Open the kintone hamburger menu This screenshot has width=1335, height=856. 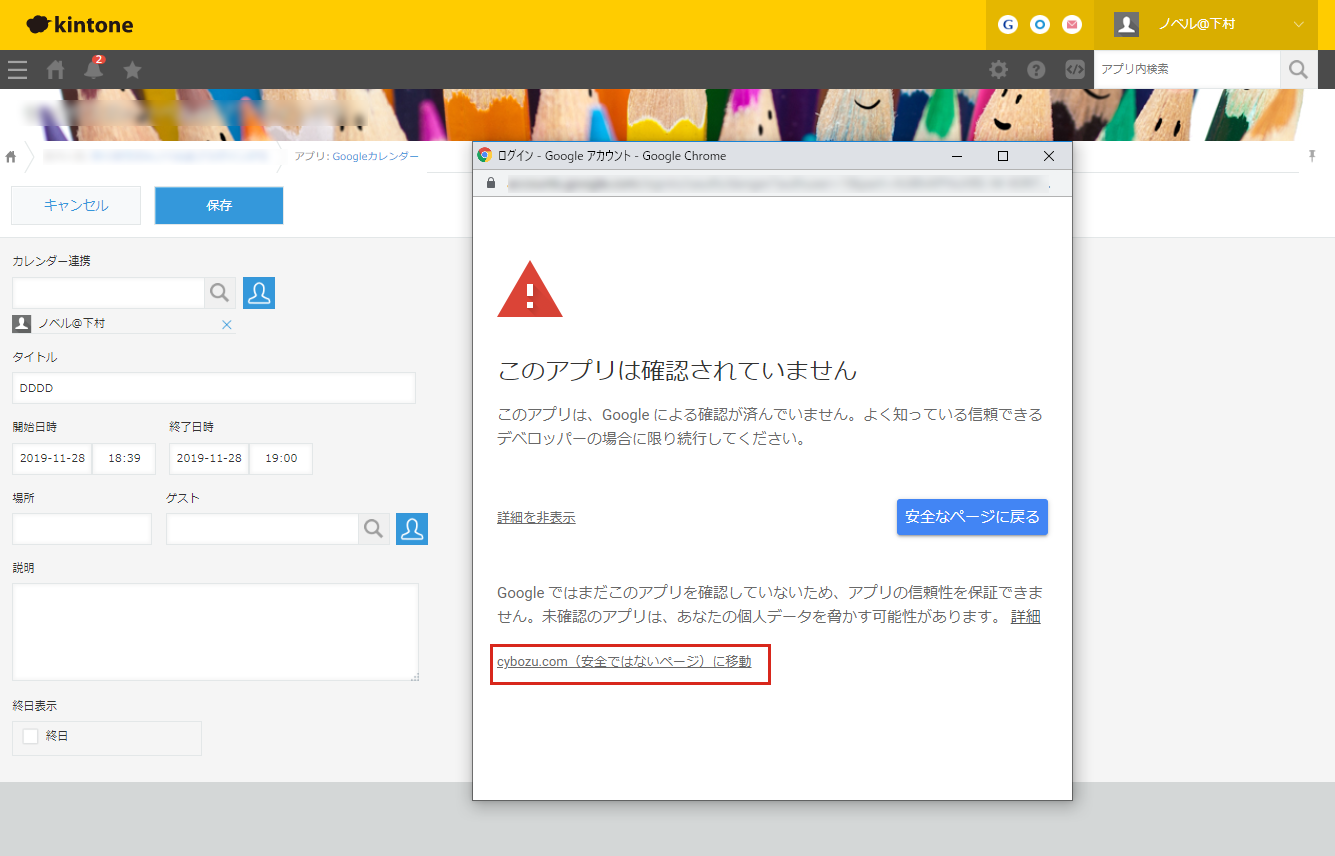pyautogui.click(x=17, y=70)
